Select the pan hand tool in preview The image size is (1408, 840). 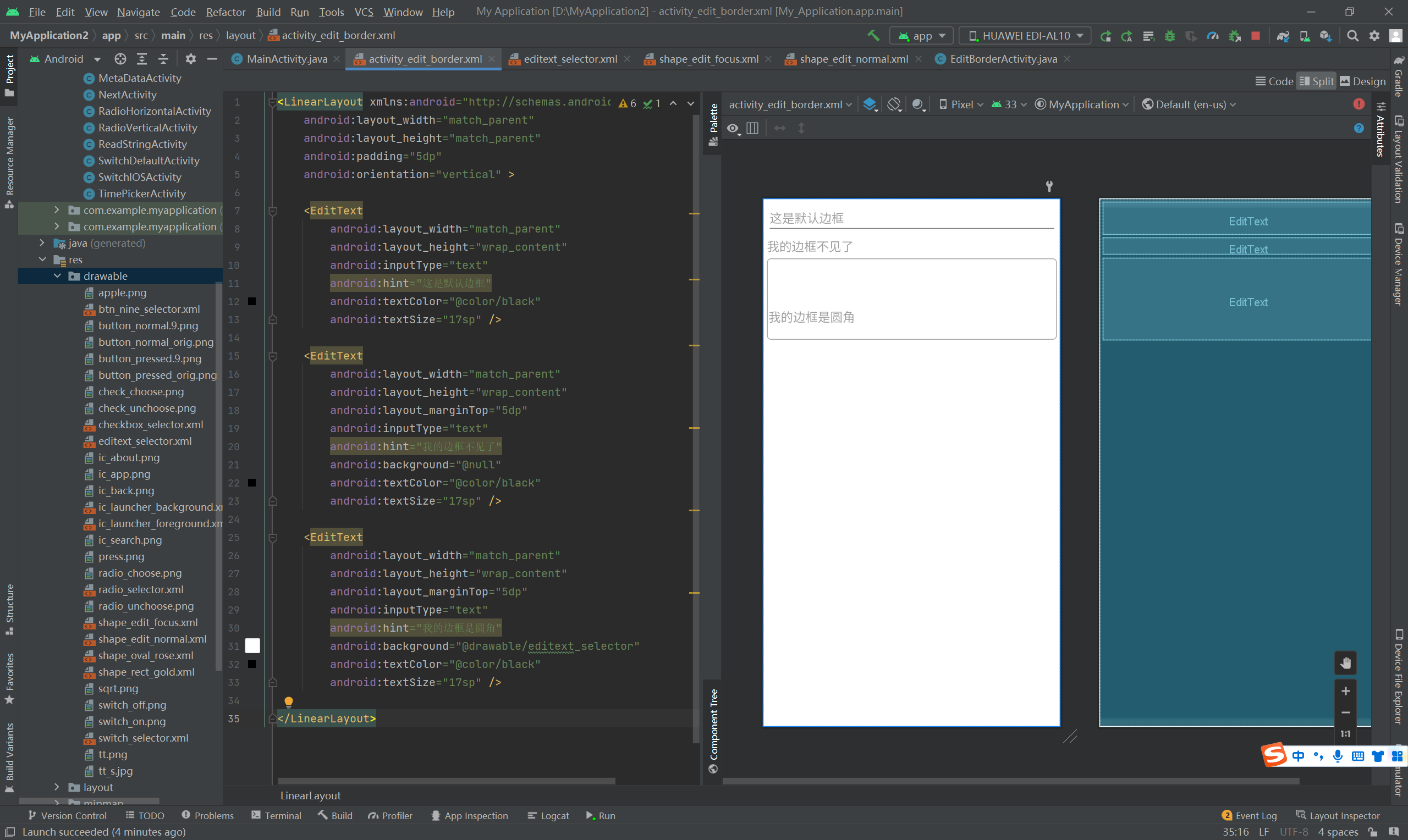tap(1345, 663)
